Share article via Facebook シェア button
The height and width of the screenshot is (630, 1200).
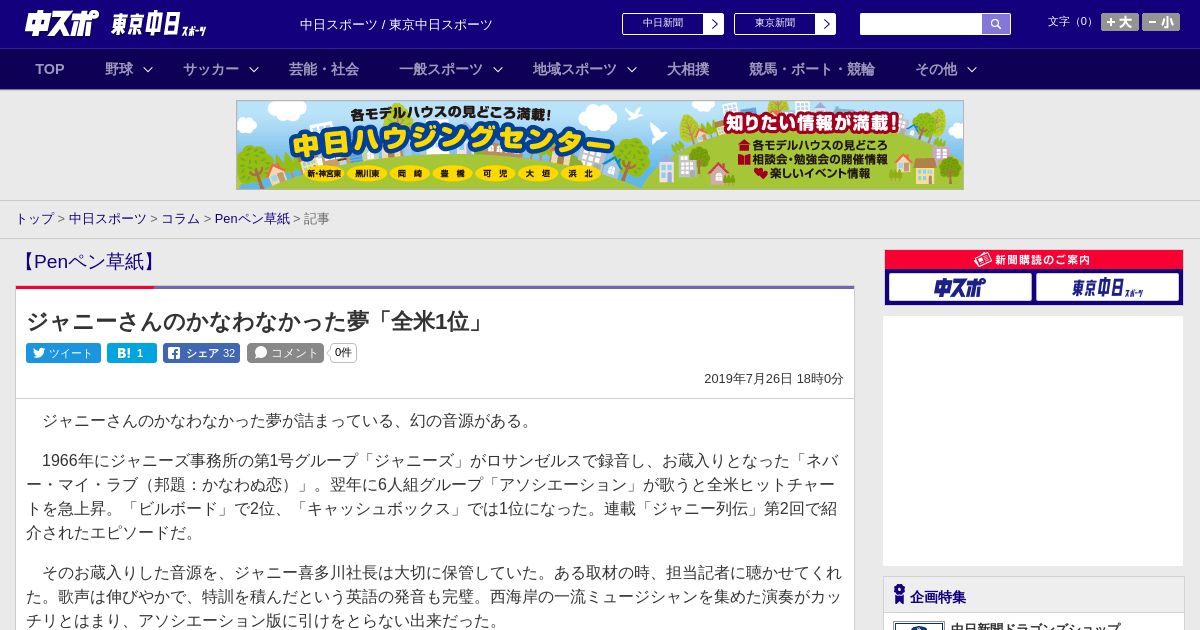(201, 353)
